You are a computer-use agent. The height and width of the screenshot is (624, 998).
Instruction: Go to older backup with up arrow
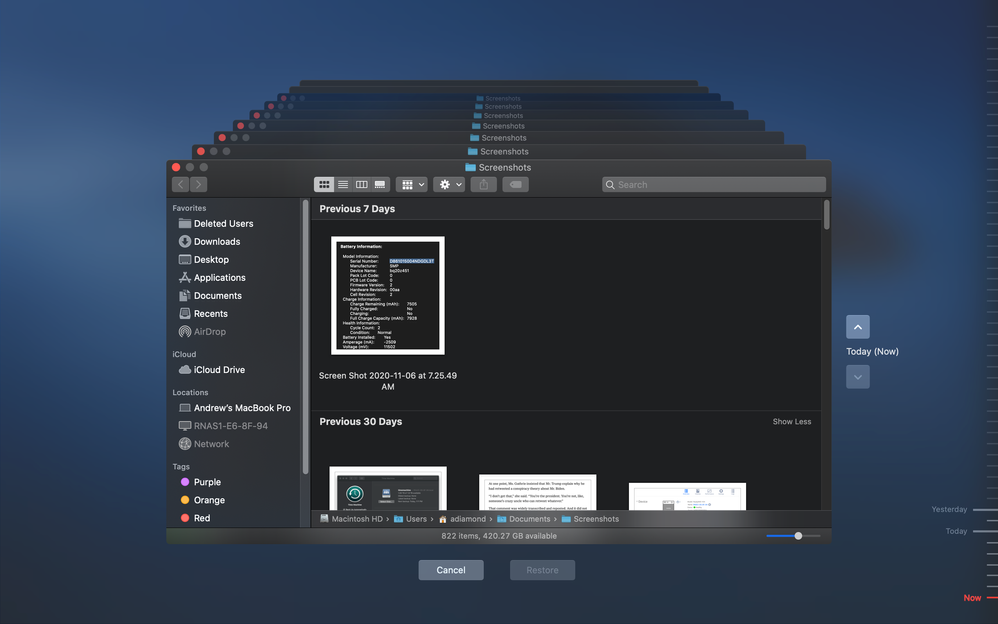[858, 327]
